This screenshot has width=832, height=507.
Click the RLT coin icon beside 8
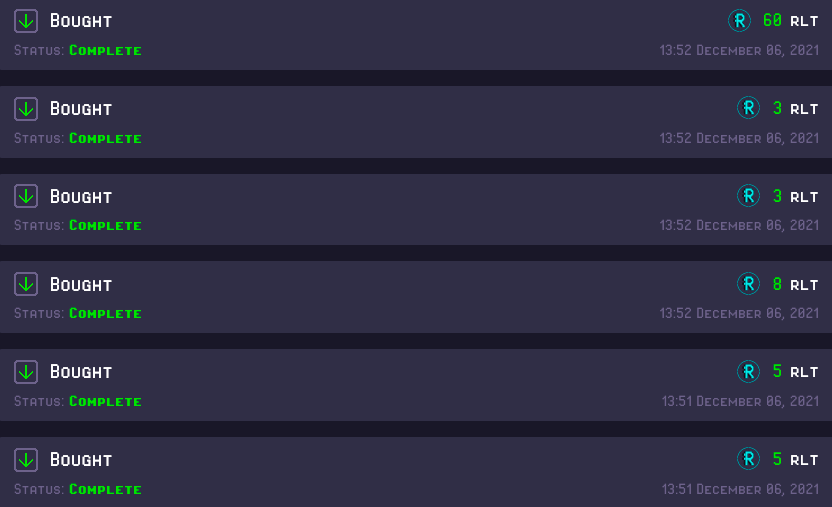748,284
